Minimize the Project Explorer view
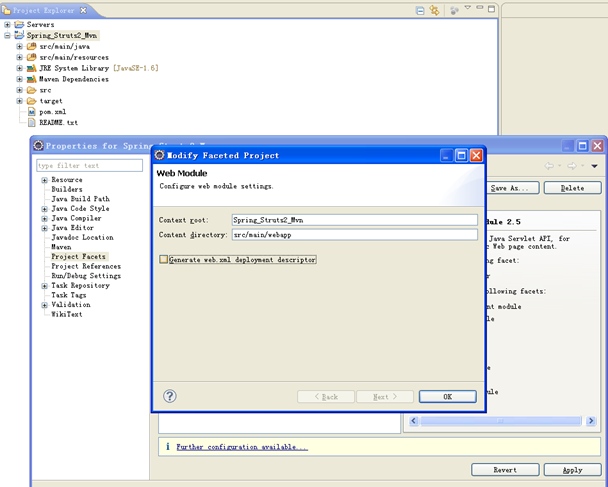The width and height of the screenshot is (608, 487). [480, 7]
